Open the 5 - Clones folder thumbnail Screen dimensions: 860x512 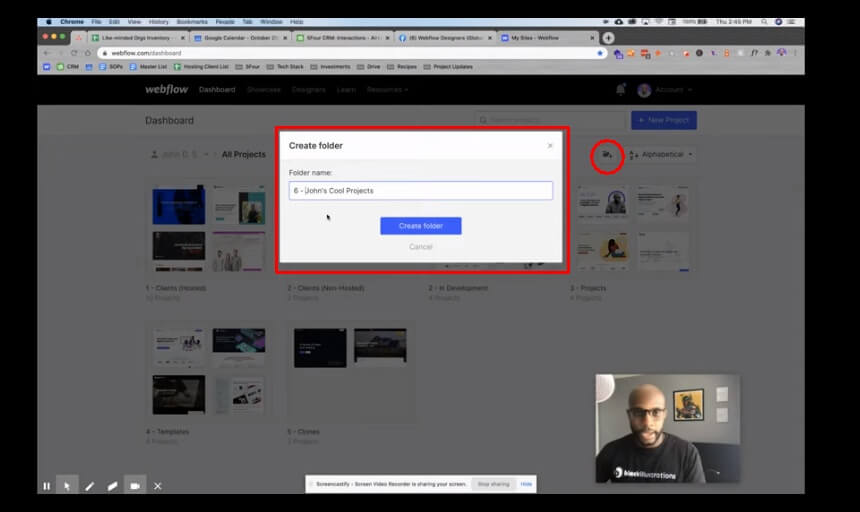coord(350,371)
